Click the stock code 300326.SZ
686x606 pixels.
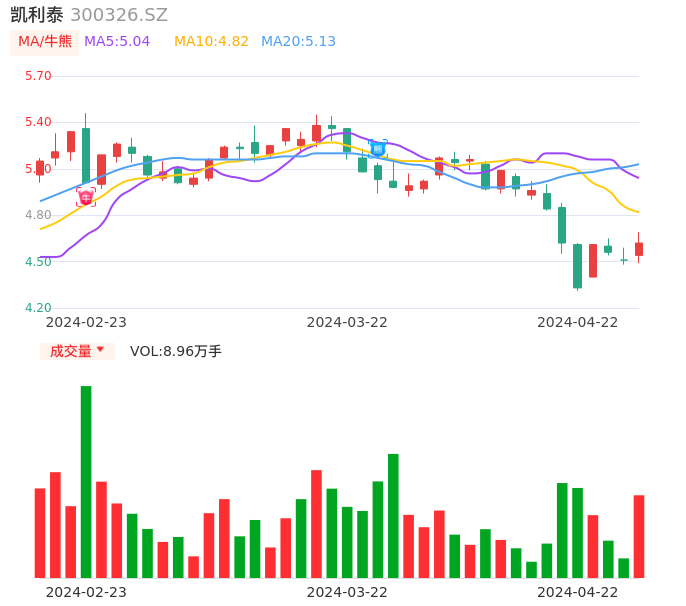[119, 15]
